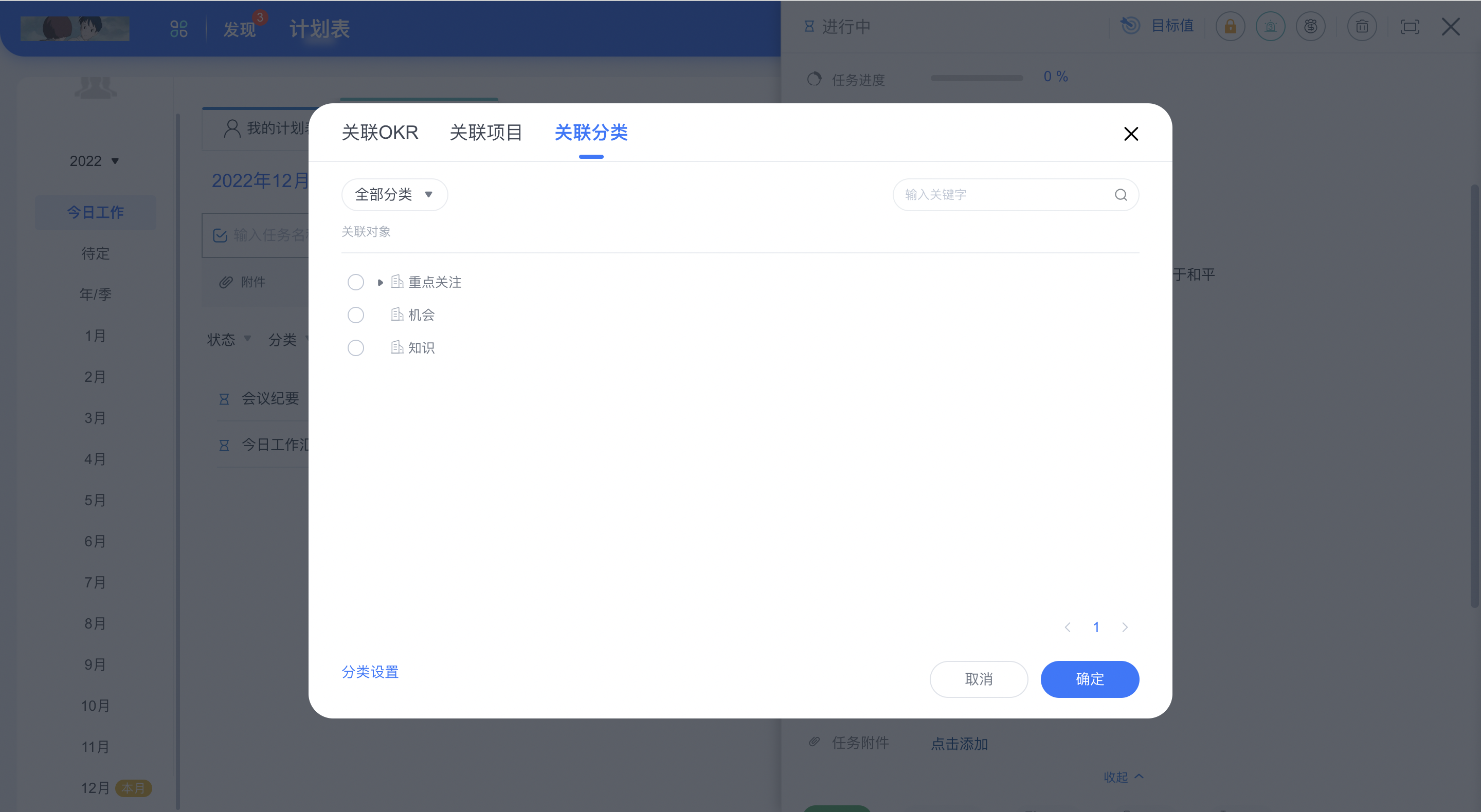Select 年/季 in the sidebar
The image size is (1481, 812).
click(96, 295)
